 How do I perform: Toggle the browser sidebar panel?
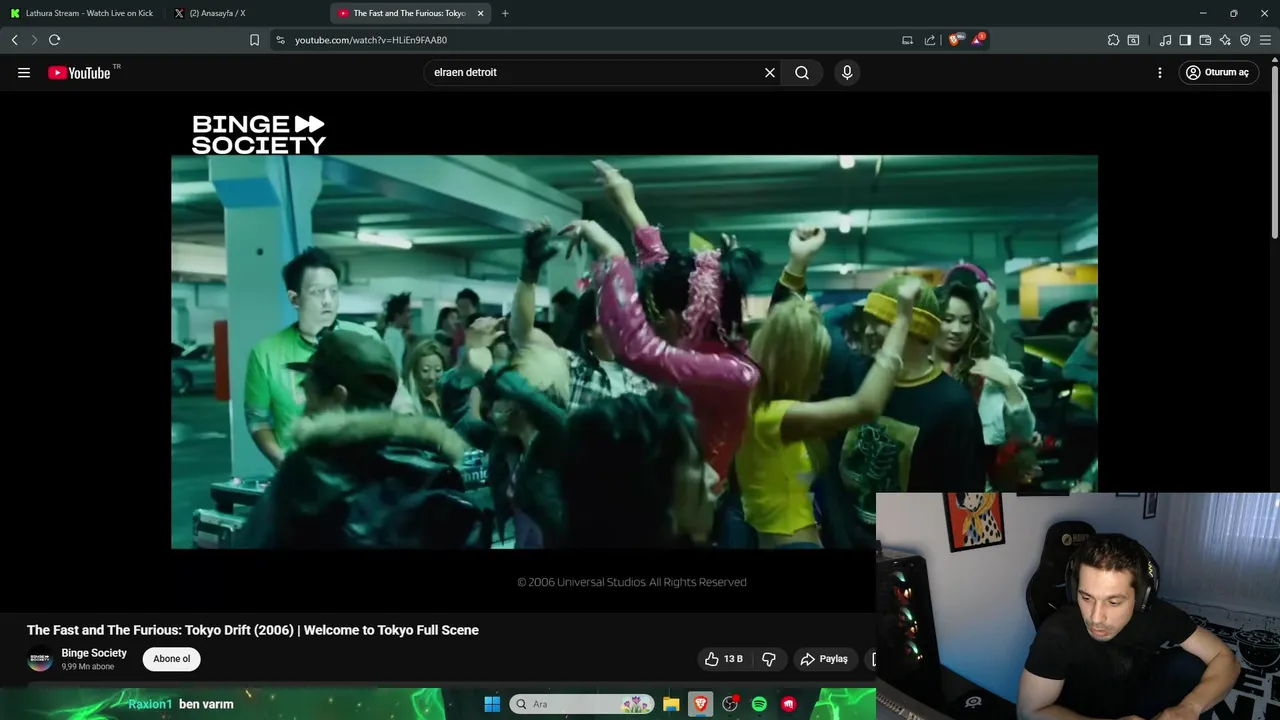pyautogui.click(x=1185, y=40)
